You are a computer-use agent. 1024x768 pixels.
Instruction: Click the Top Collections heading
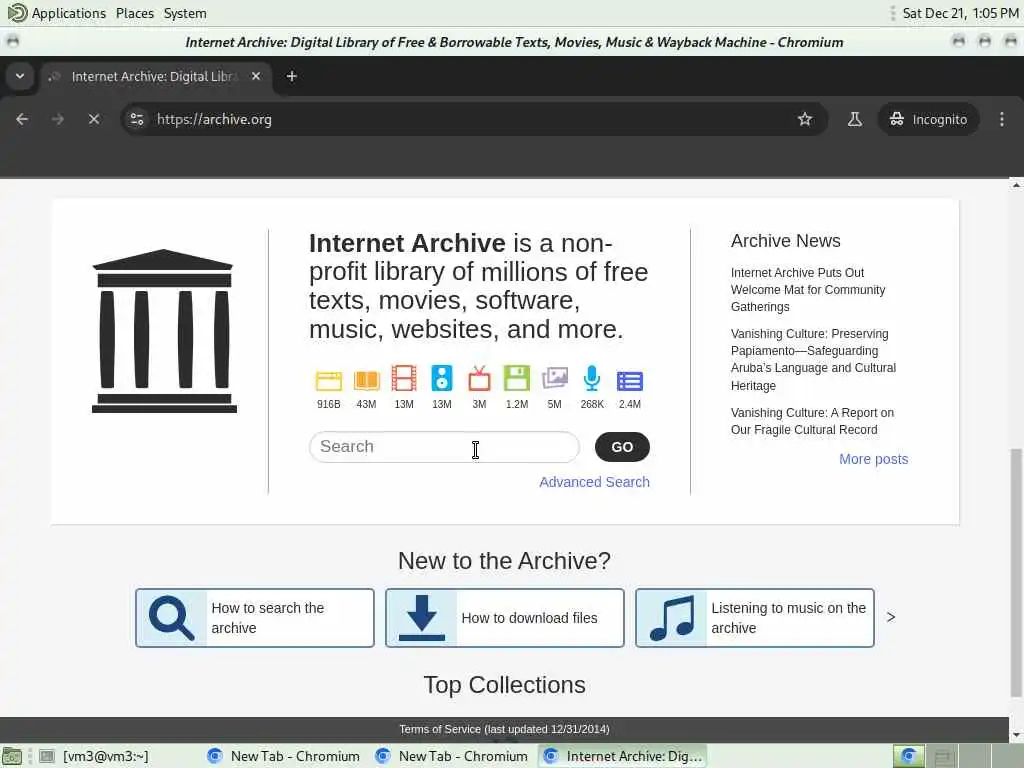click(504, 685)
